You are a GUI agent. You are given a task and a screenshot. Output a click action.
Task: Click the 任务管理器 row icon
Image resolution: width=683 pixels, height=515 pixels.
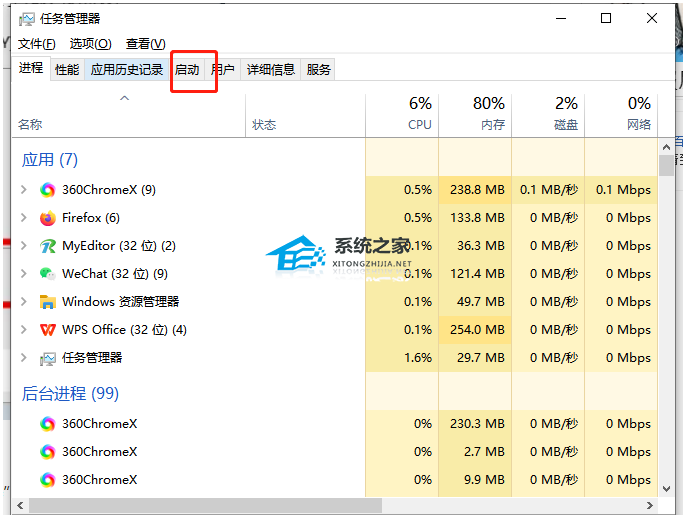pos(47,358)
